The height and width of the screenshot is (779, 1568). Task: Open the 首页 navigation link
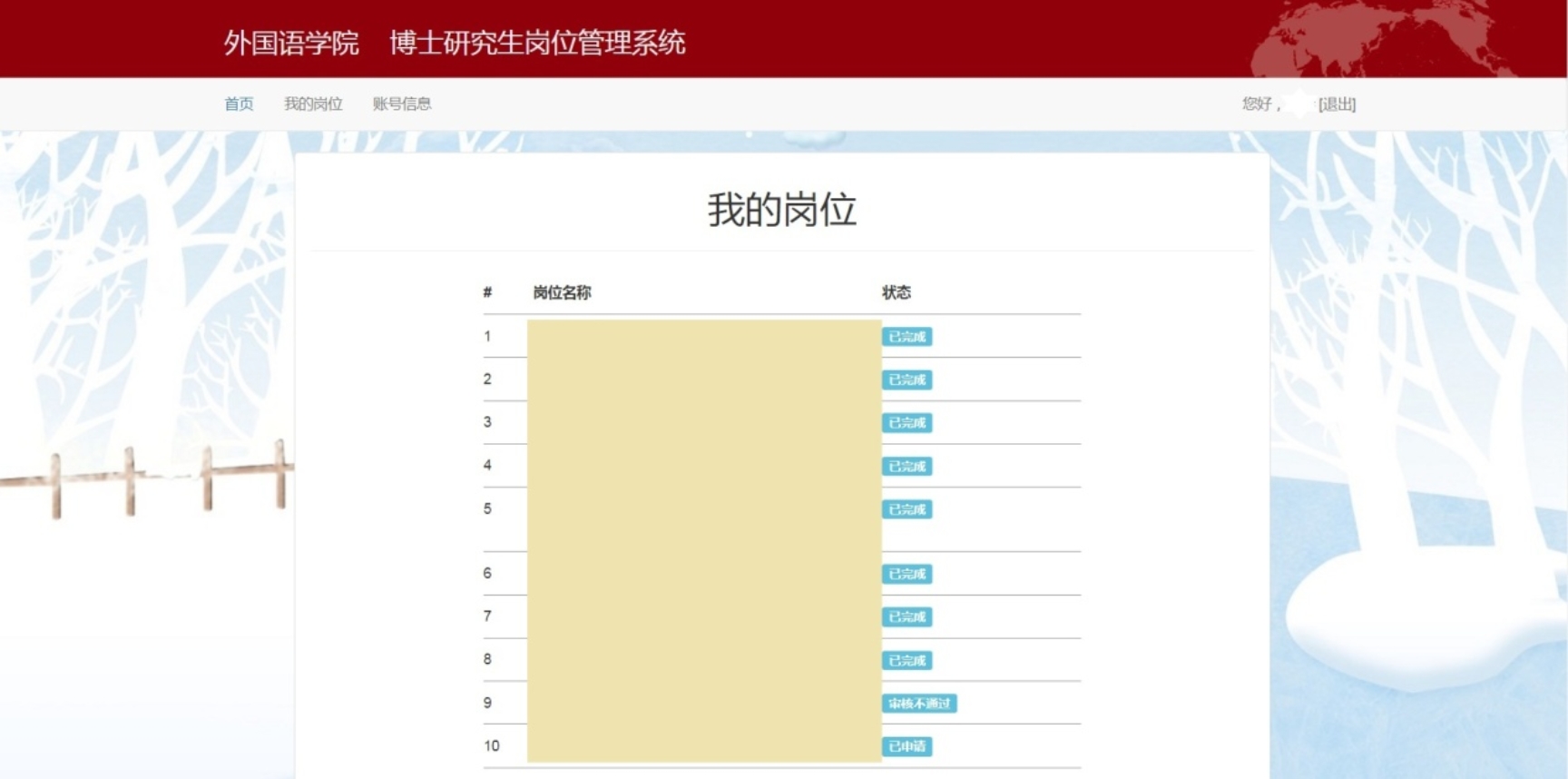(239, 104)
